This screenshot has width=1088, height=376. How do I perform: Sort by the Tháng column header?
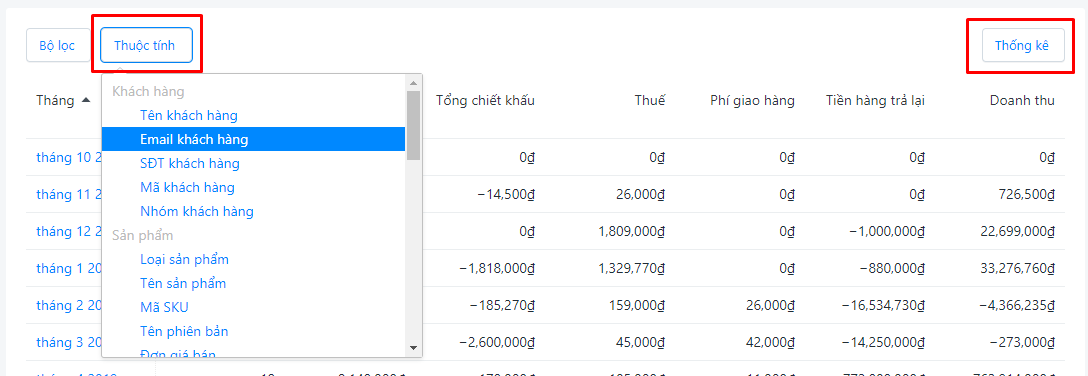click(56, 101)
